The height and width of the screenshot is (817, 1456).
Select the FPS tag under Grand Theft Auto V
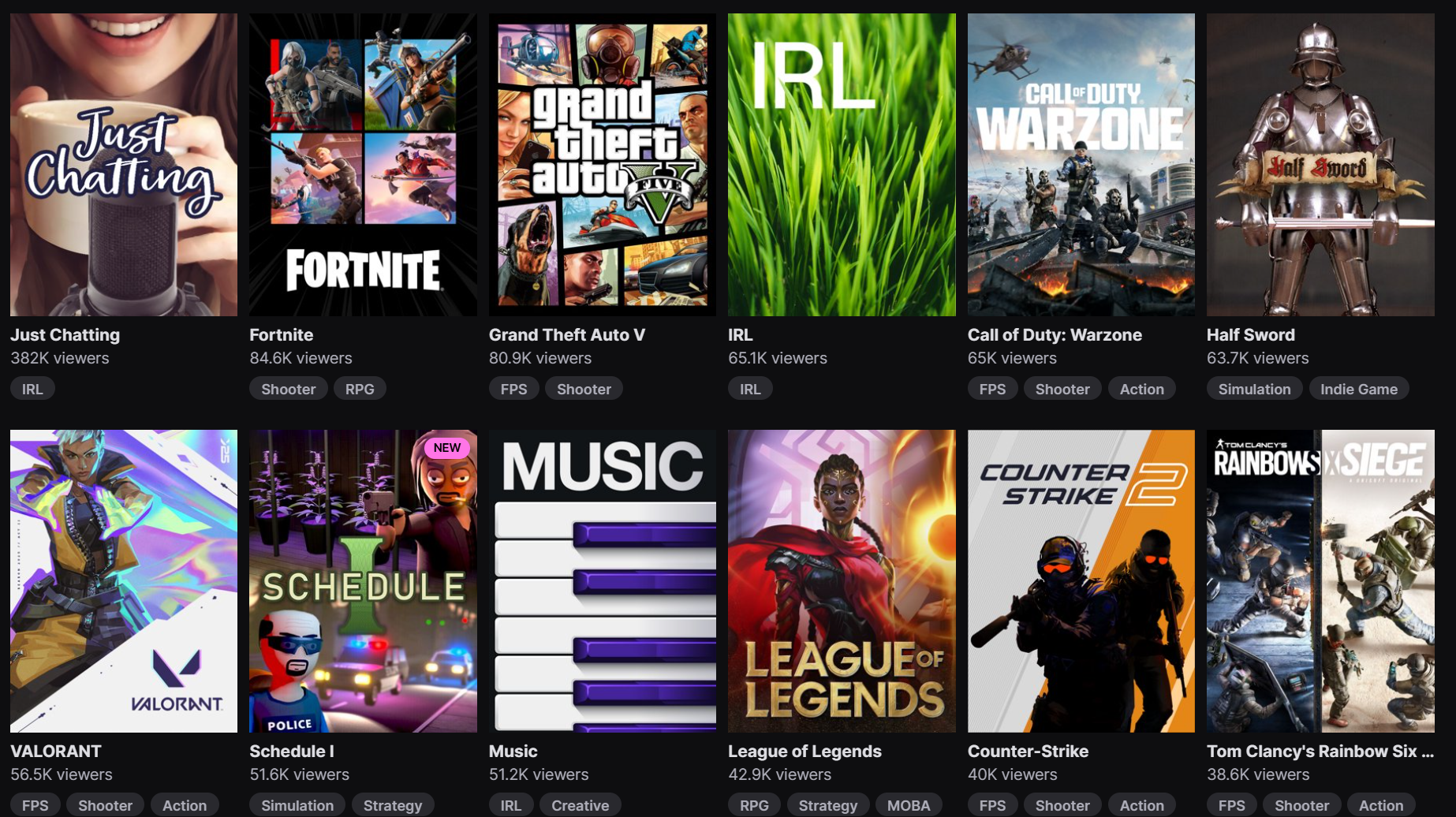tap(513, 389)
